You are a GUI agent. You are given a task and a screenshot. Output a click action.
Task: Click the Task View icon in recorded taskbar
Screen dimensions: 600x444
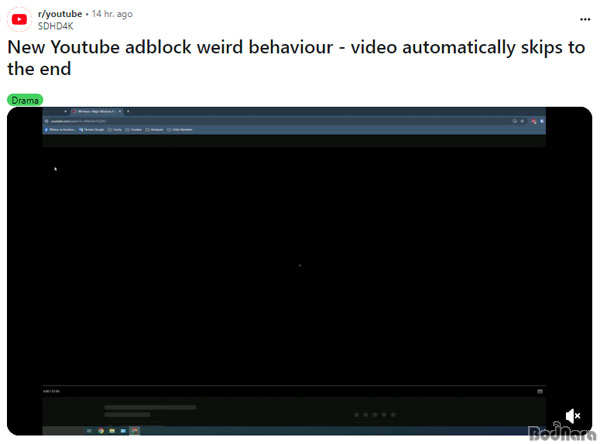[89, 431]
